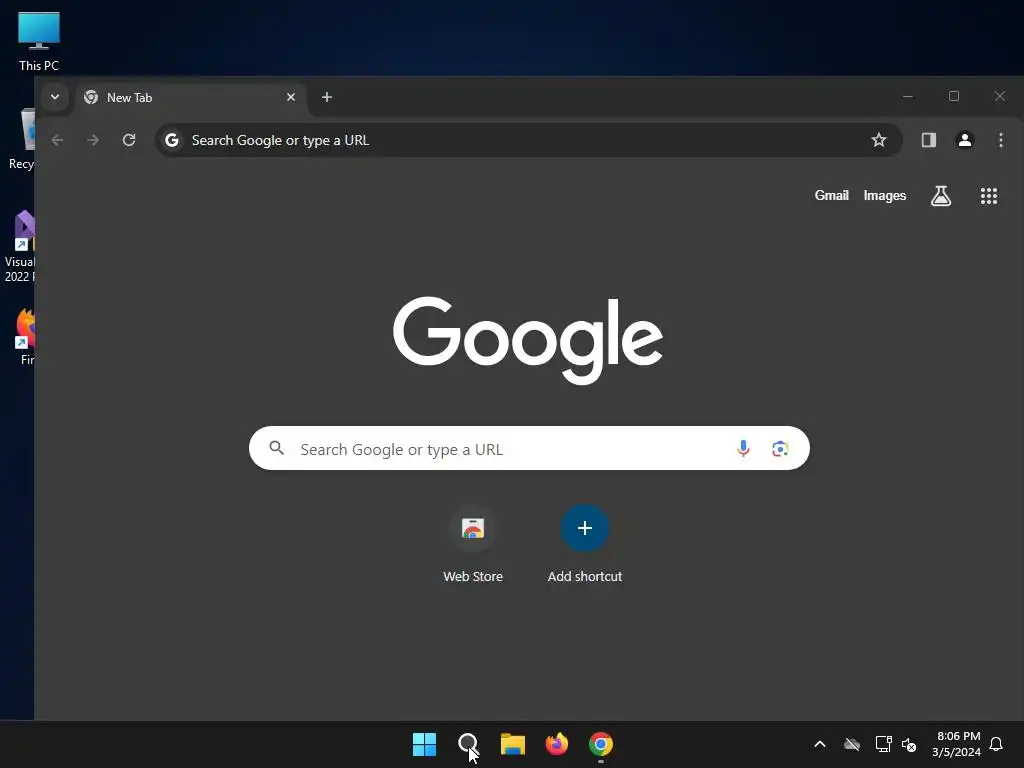The height and width of the screenshot is (768, 1024).
Task: Click the Google icon in address bar
Action: pos(172,140)
